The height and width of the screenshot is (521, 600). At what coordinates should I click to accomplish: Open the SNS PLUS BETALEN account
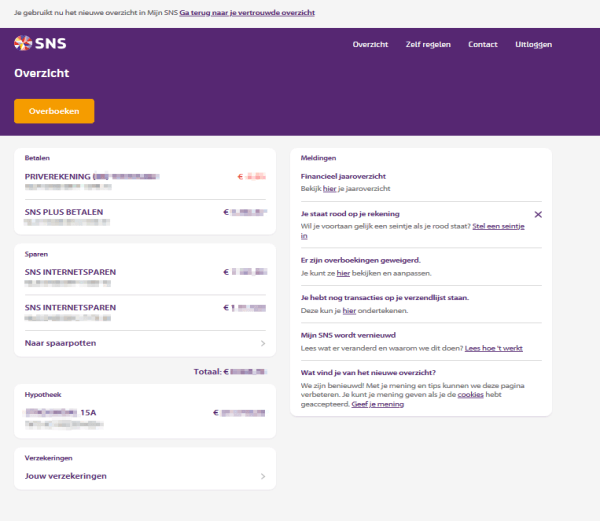tap(145, 217)
